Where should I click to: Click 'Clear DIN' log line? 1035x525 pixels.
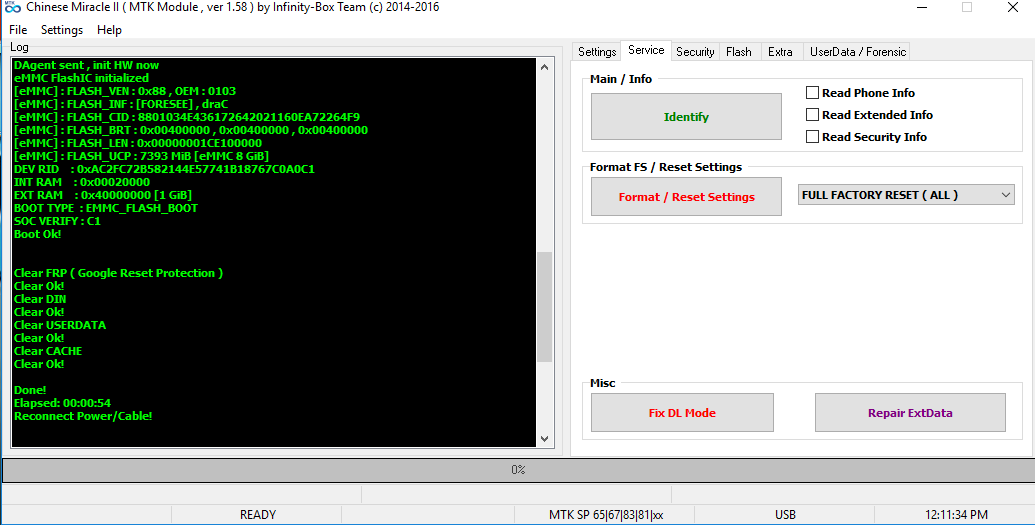(40, 299)
